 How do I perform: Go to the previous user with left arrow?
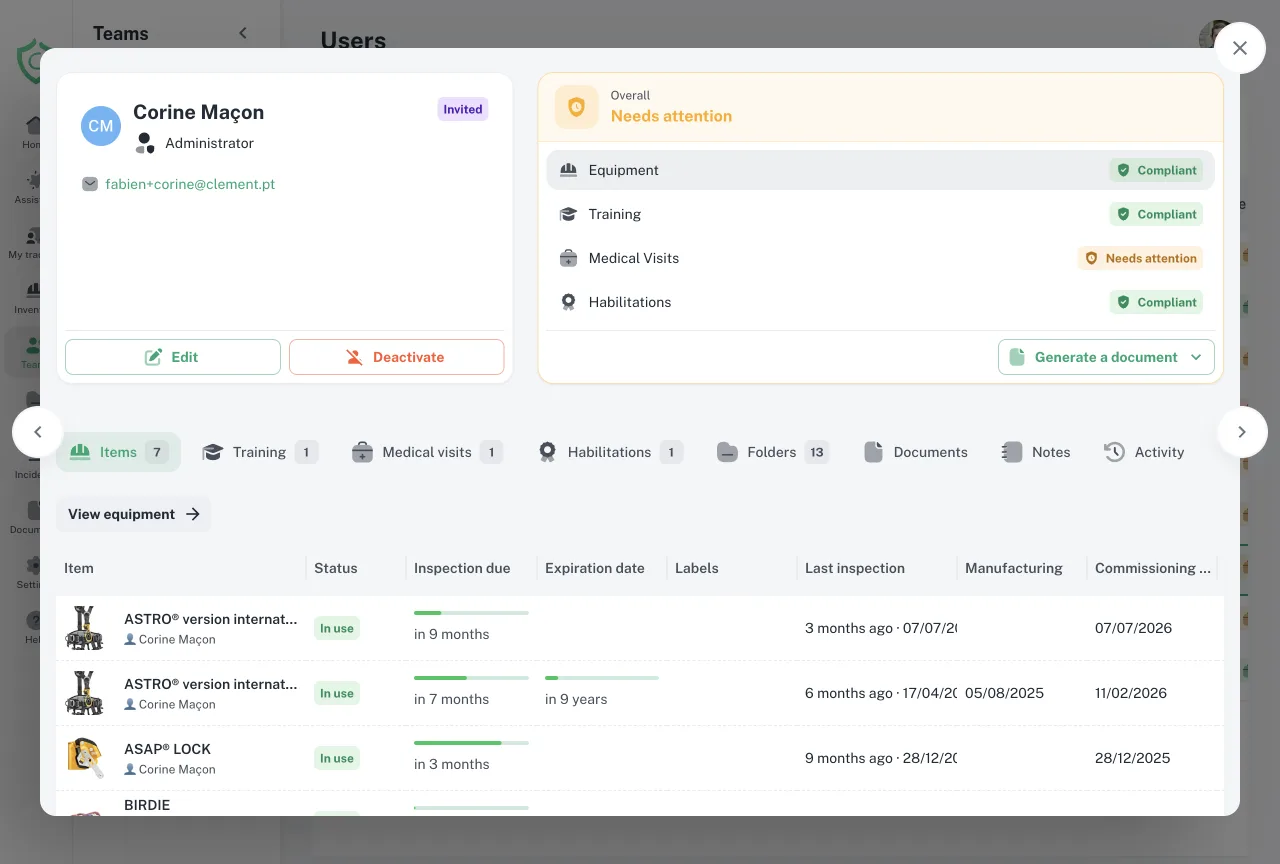[38, 432]
